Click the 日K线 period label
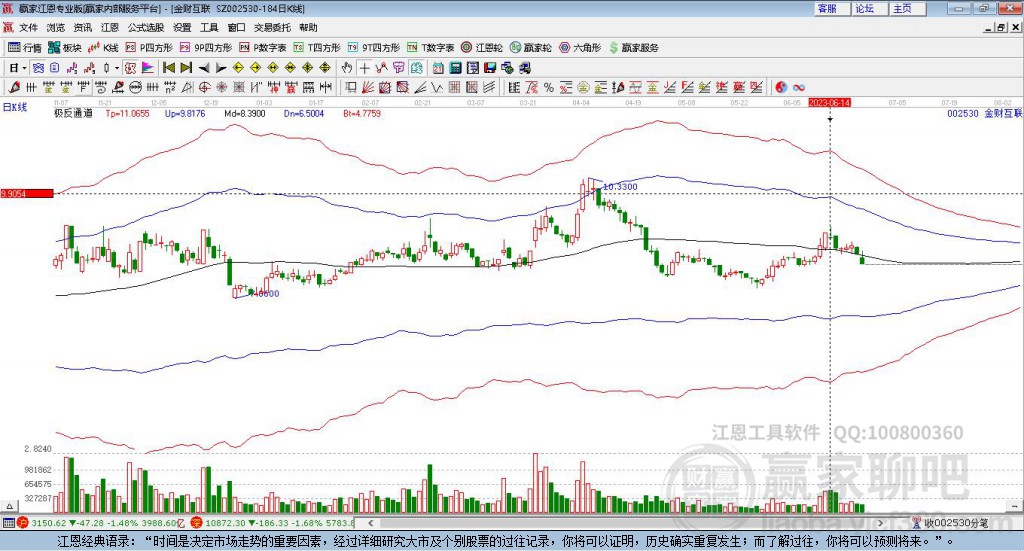 click(14, 107)
